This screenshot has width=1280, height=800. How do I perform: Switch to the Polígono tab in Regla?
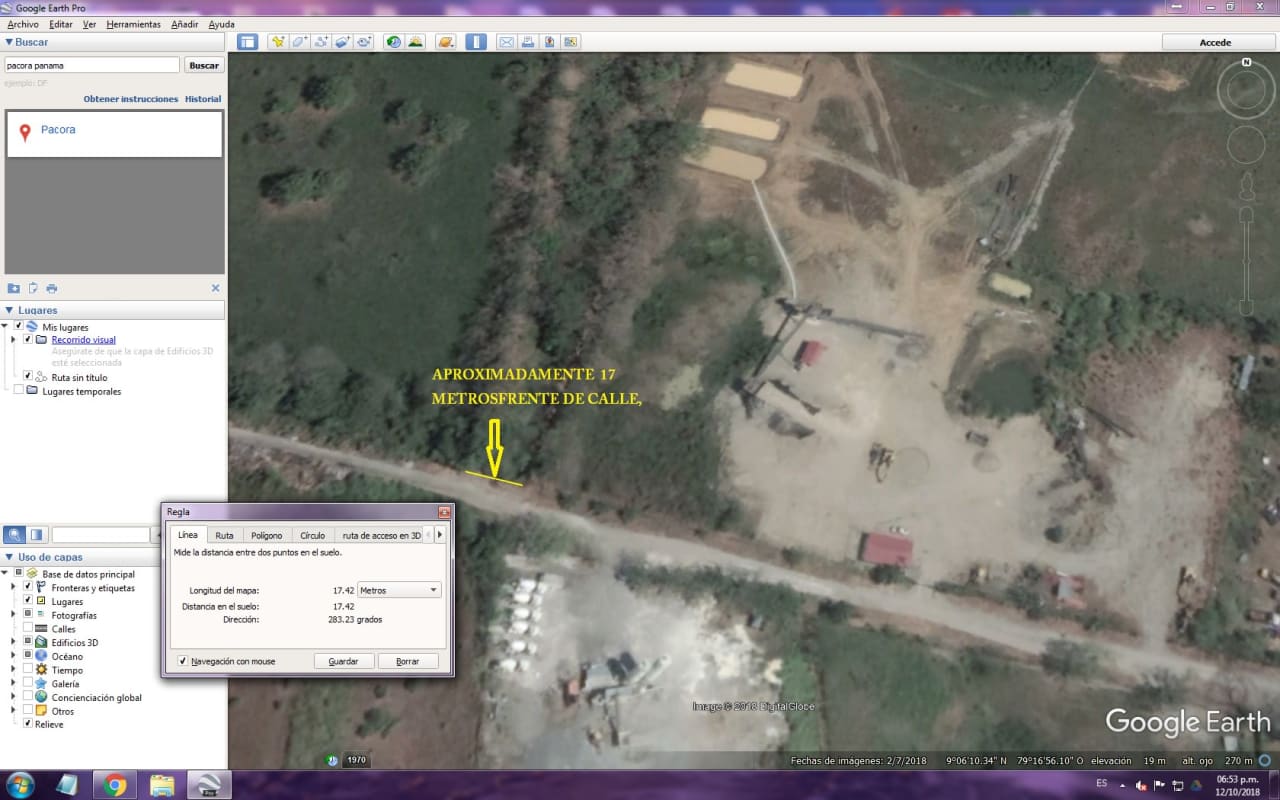[x=267, y=534]
